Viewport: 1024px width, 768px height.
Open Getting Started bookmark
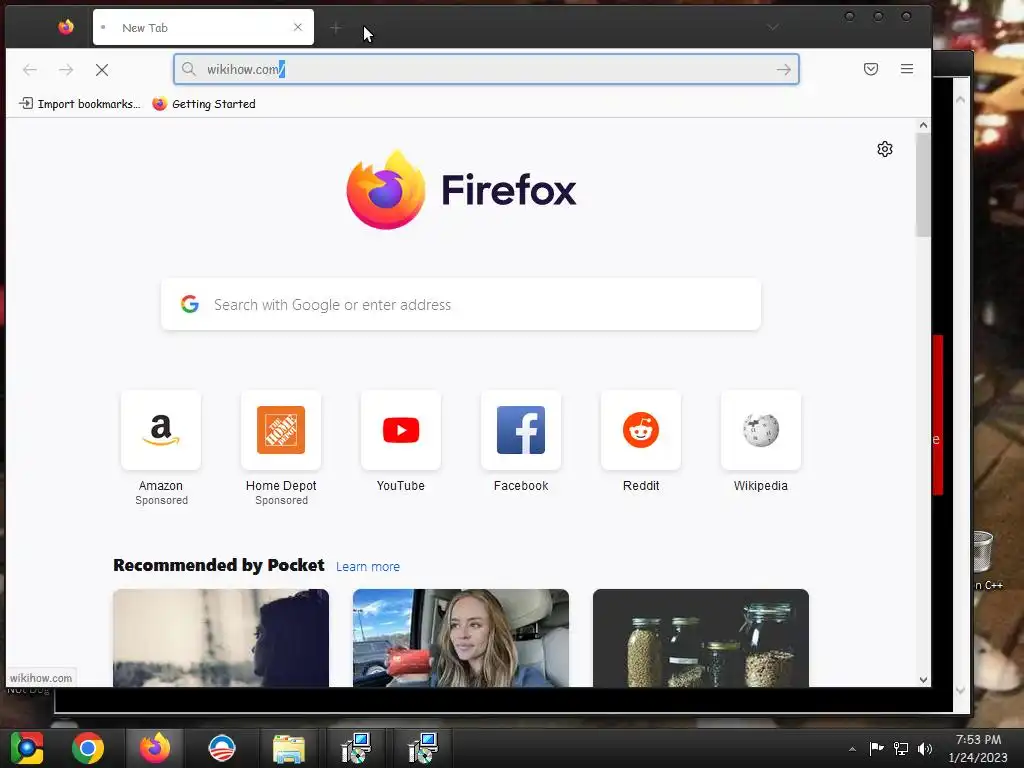204,104
